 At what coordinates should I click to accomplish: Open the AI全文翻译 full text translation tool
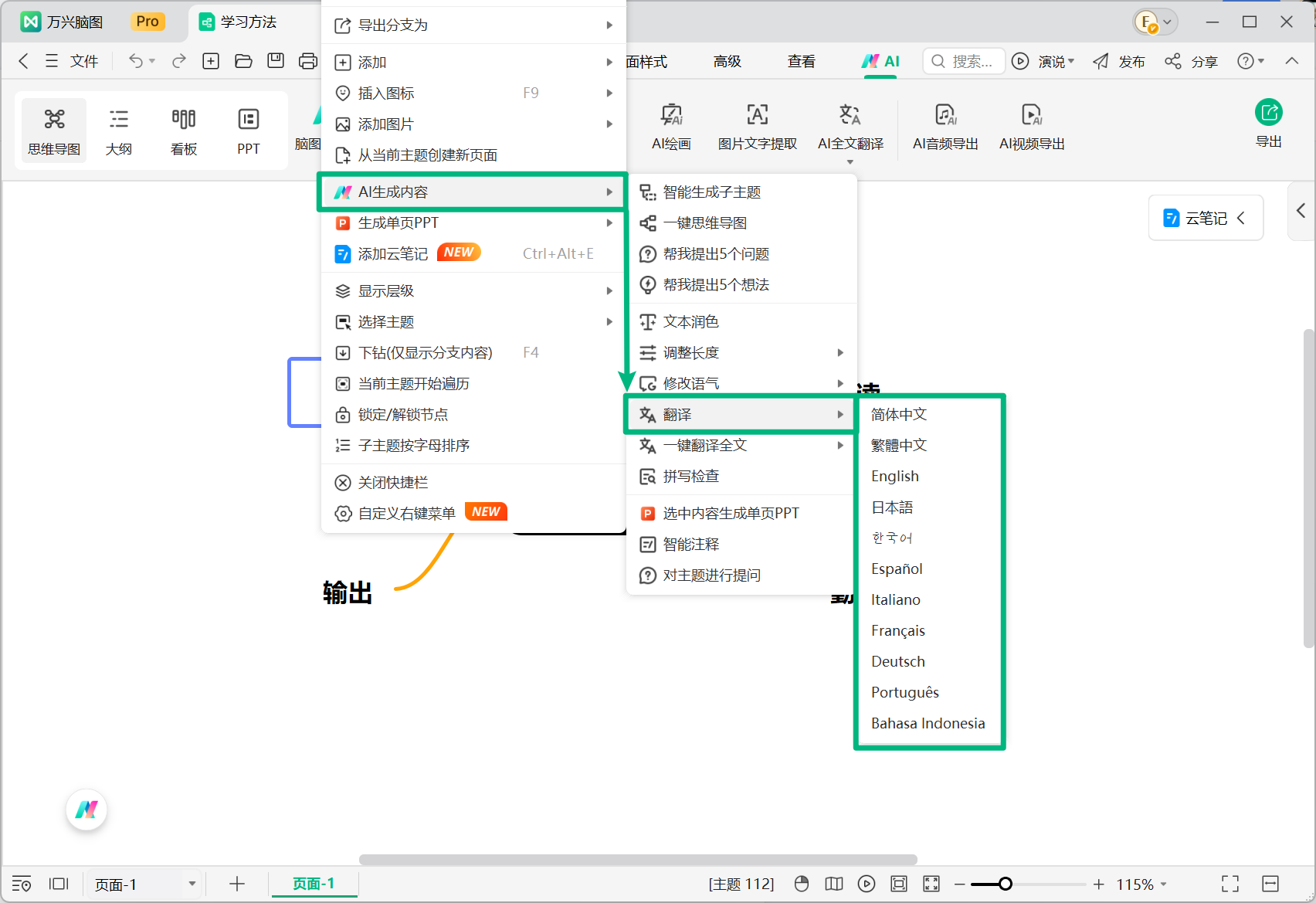coord(850,127)
